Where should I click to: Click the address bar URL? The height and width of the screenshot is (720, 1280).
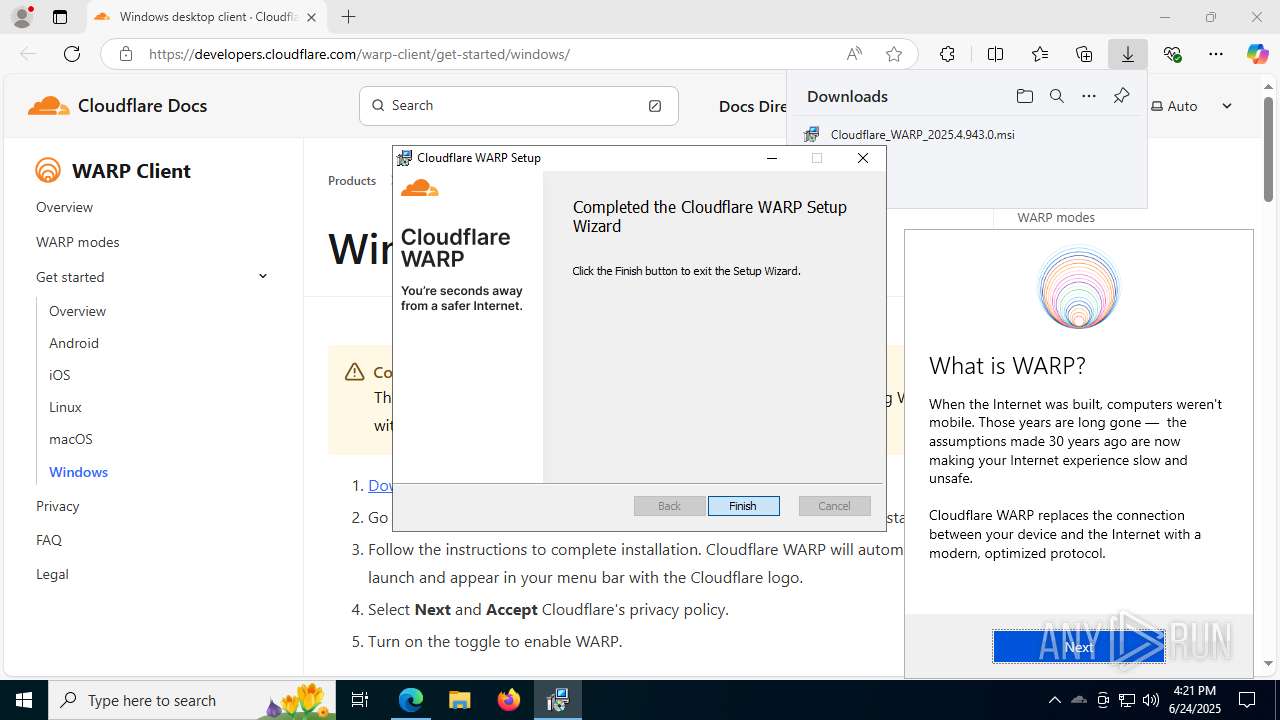point(360,54)
